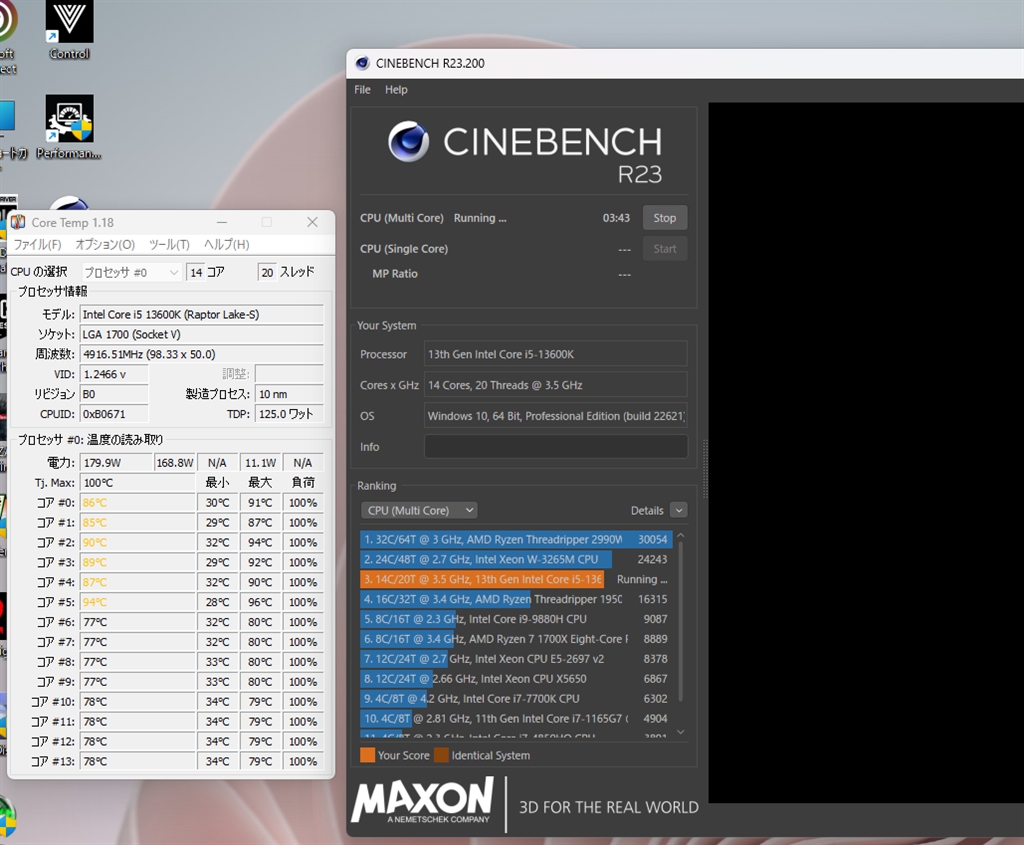Stop the running Multi Core test
Image resolution: width=1024 pixels, height=845 pixels.
[x=665, y=218]
